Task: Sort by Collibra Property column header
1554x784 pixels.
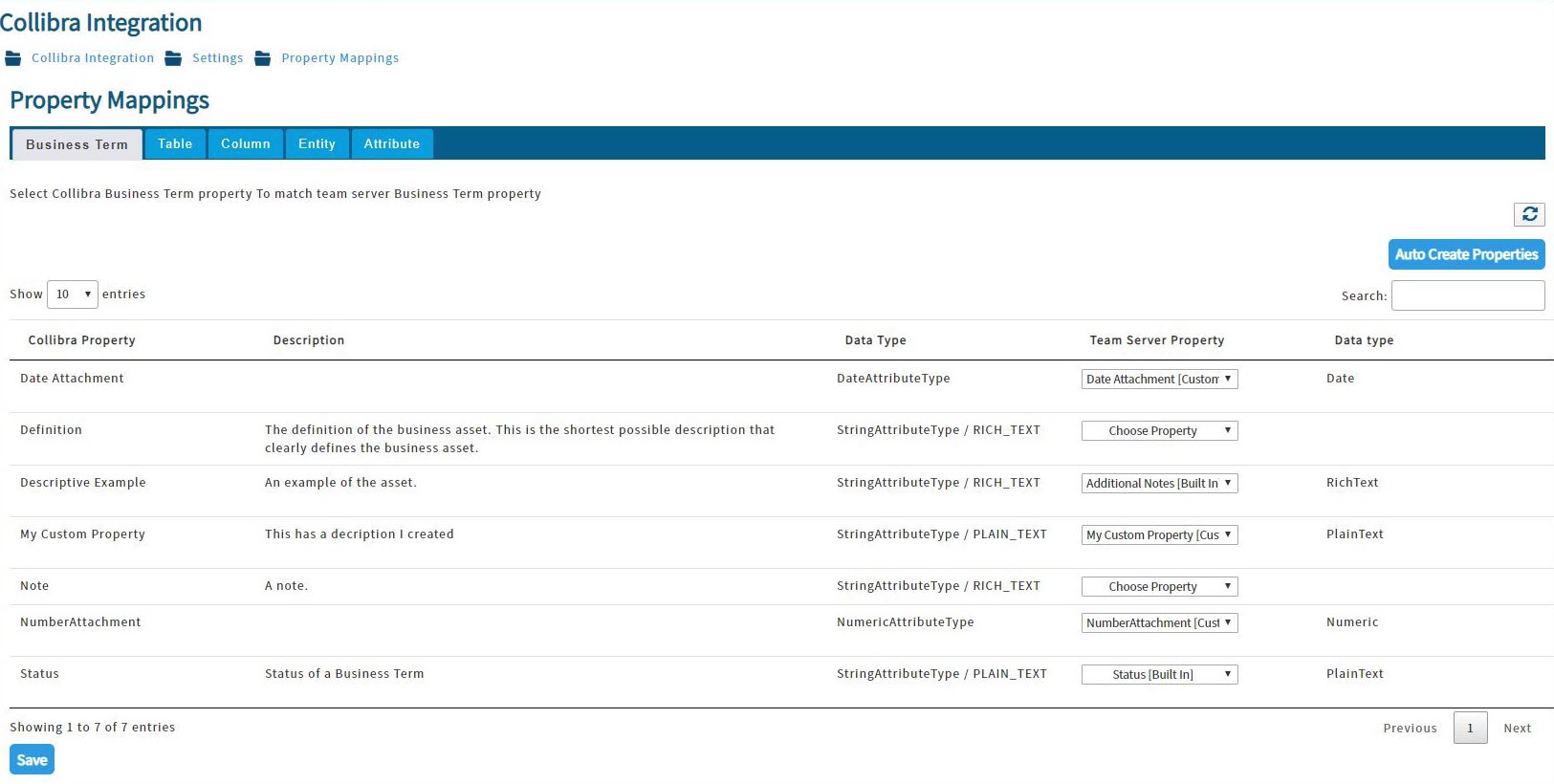Action: pos(82,340)
